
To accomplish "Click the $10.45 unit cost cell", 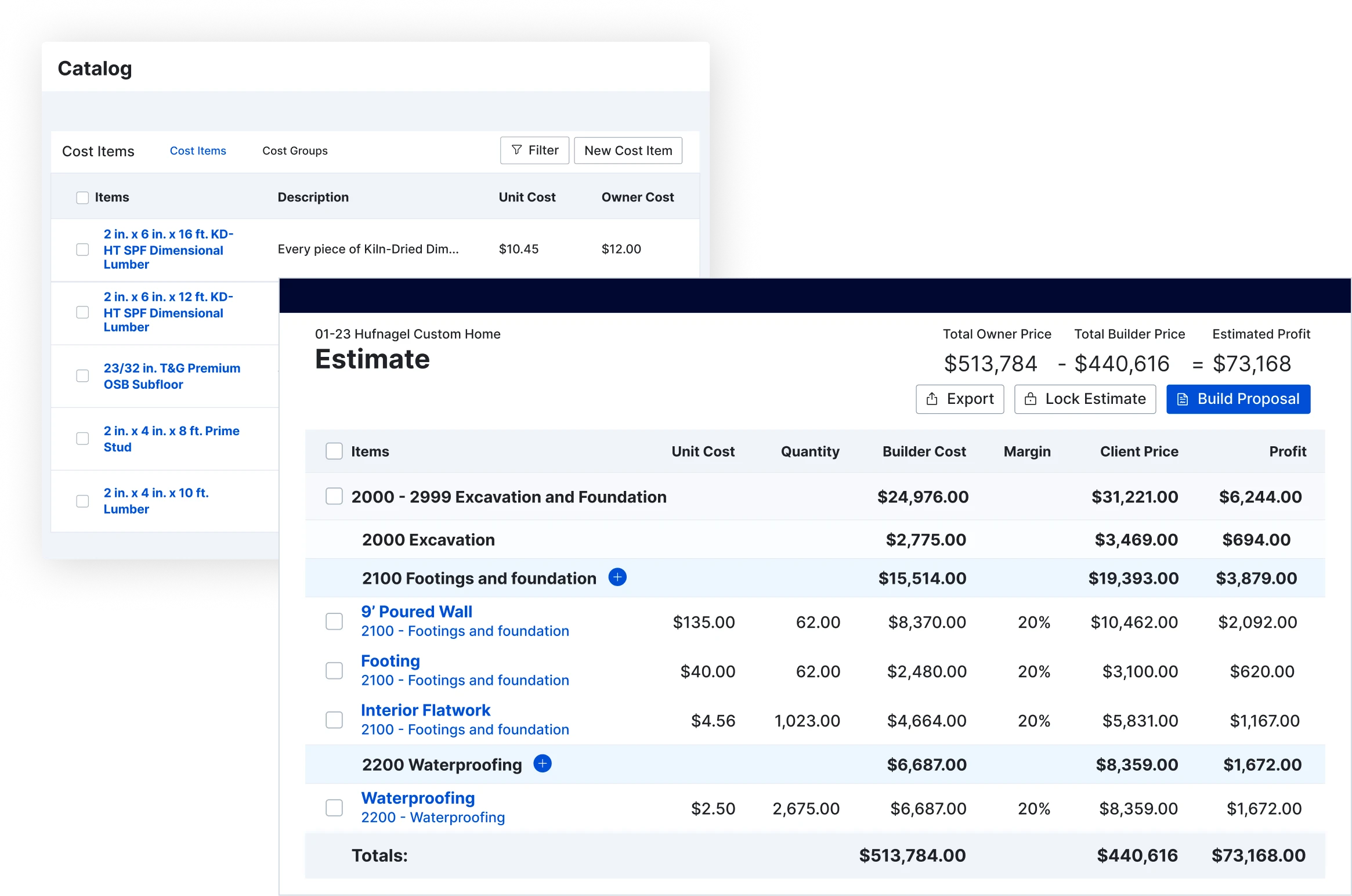I will (x=519, y=249).
